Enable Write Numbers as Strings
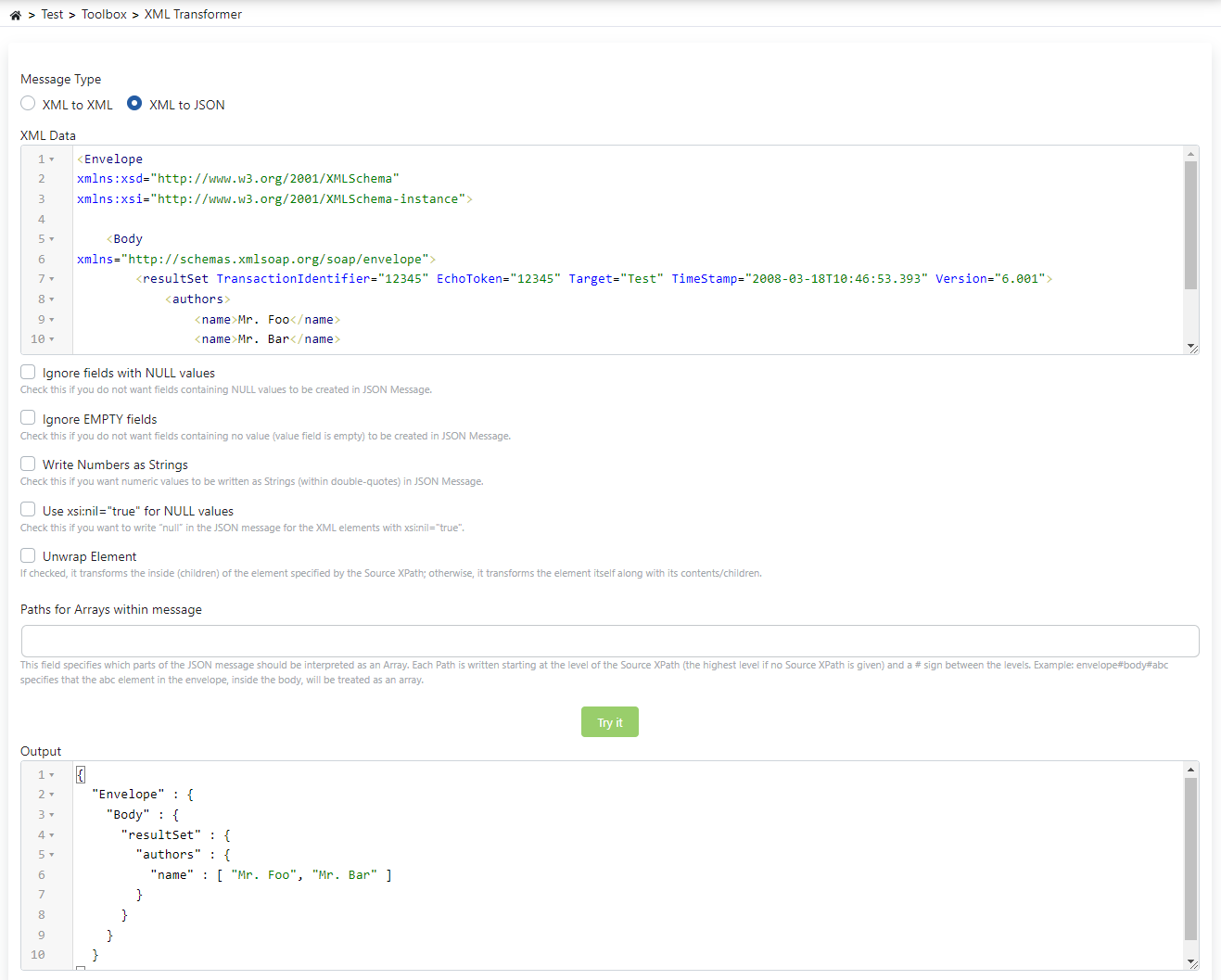1221x980 pixels. pyautogui.click(x=27, y=463)
